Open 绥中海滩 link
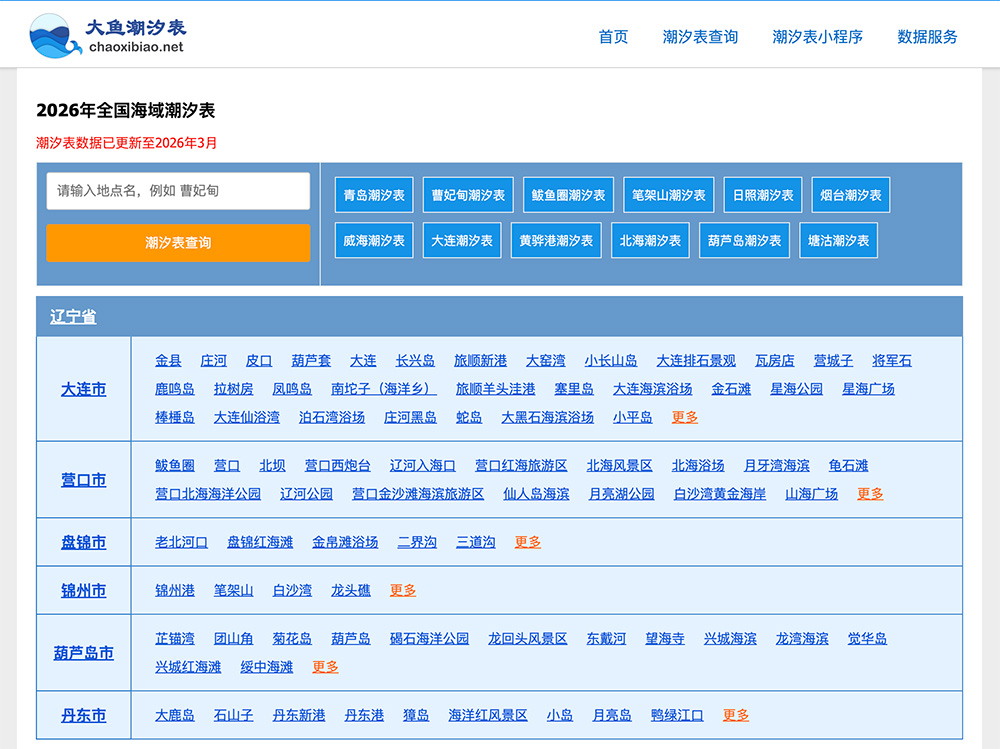The image size is (1000, 749). pyautogui.click(x=266, y=667)
